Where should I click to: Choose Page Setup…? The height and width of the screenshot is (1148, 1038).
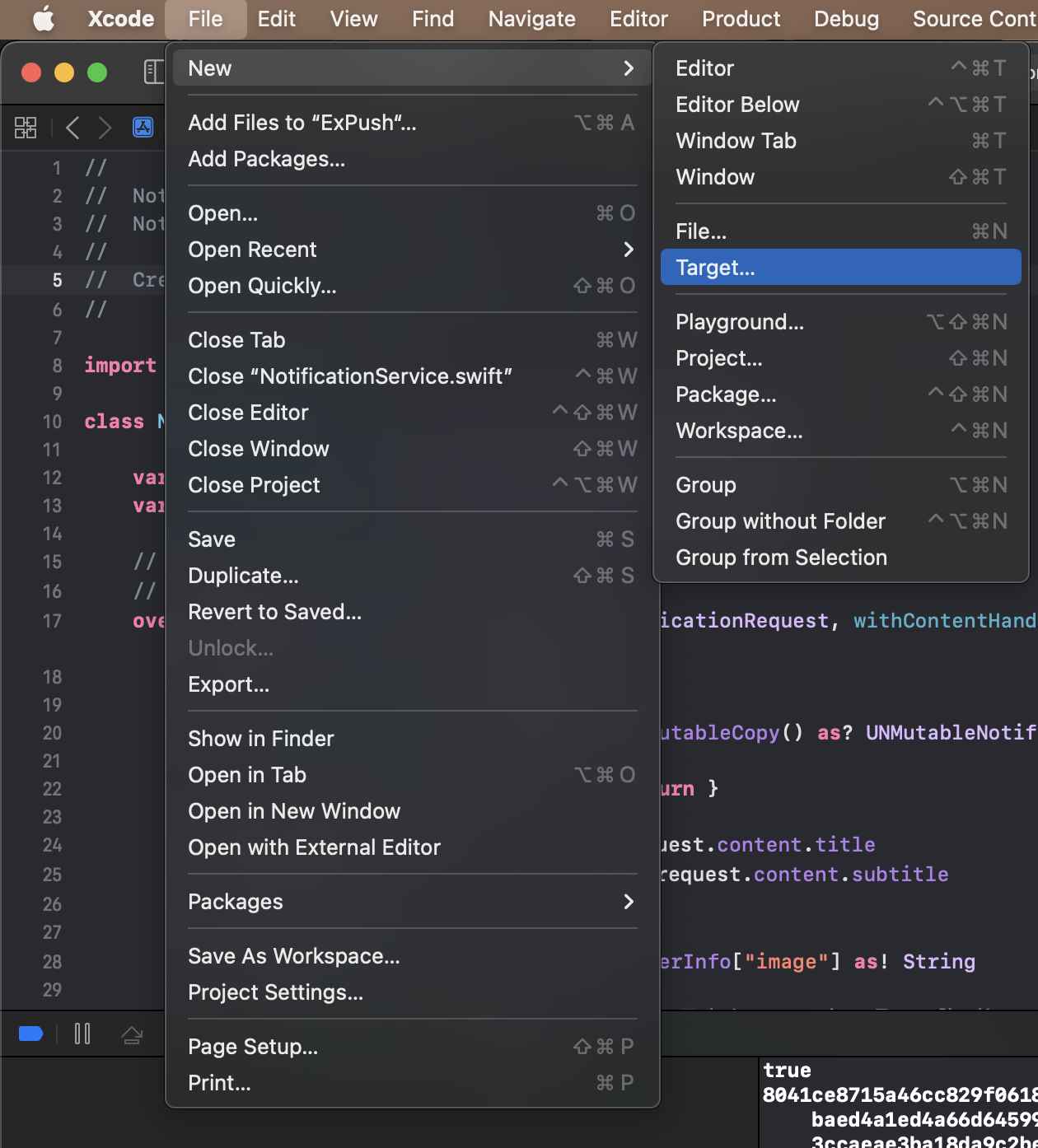pos(413,1047)
